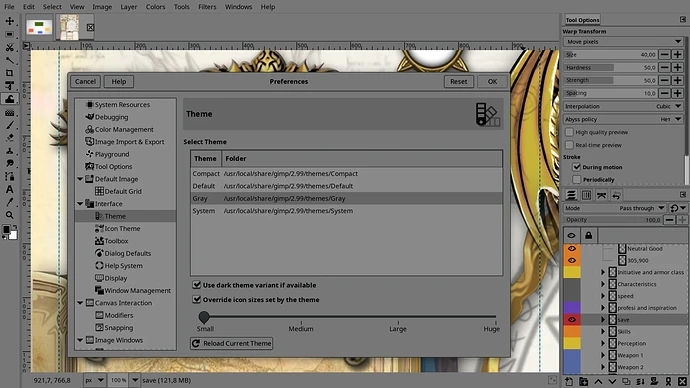Hide the save layer group

tap(572, 320)
